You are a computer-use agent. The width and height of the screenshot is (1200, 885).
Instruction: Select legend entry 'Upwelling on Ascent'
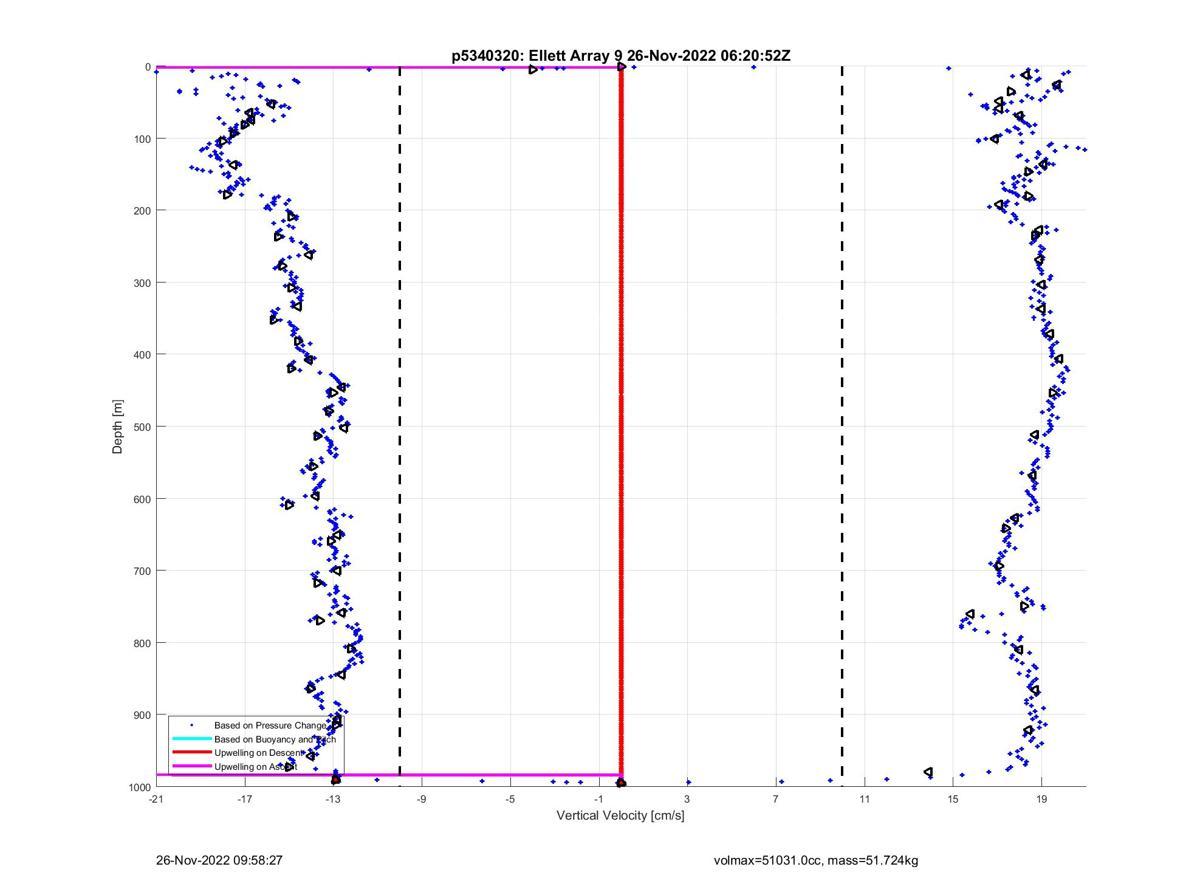[x=255, y=767]
